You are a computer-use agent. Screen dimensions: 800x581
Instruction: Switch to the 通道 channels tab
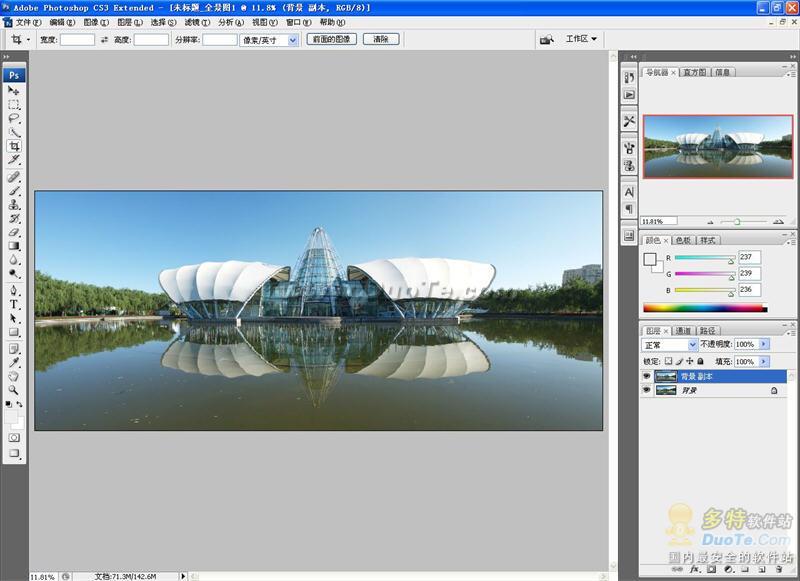pyautogui.click(x=684, y=330)
